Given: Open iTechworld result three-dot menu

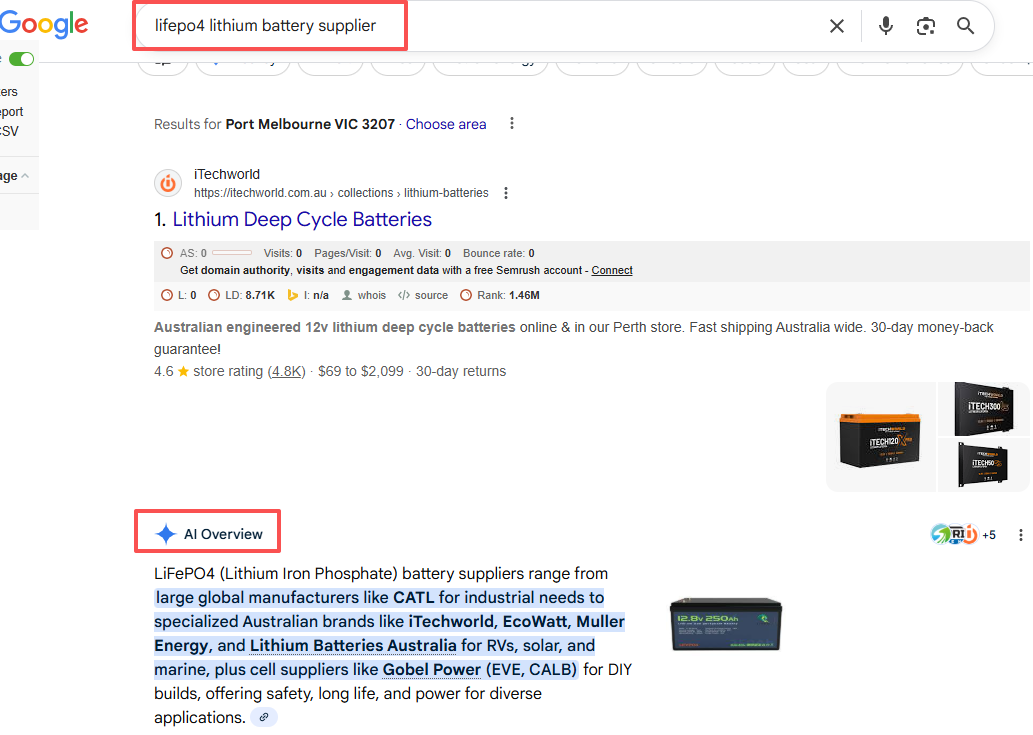Looking at the screenshot, I should coord(506,193).
